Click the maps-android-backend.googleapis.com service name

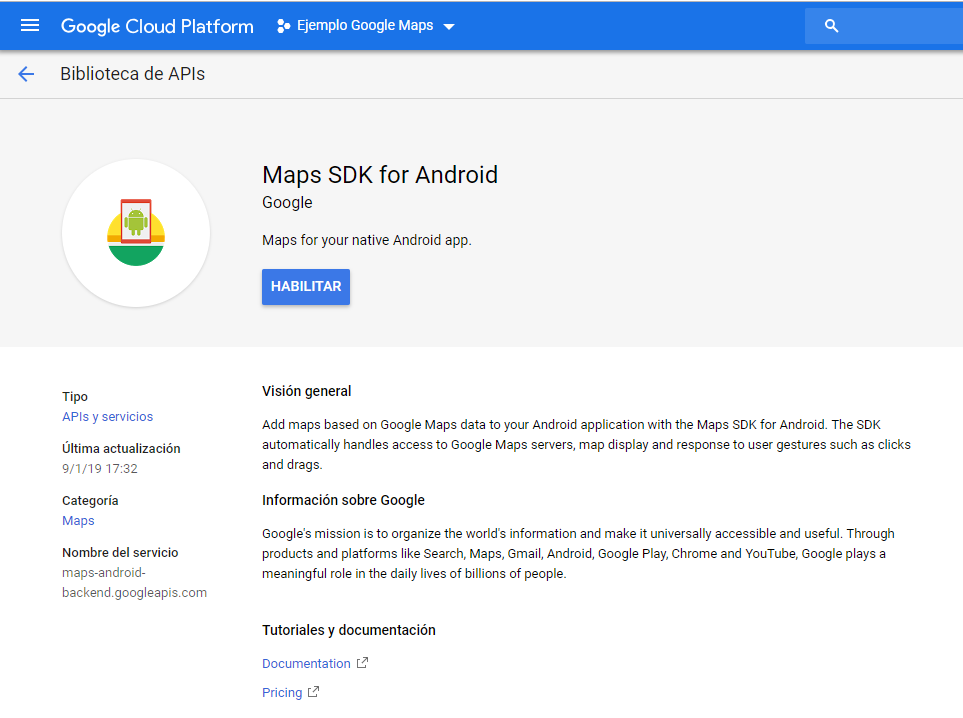click(134, 582)
